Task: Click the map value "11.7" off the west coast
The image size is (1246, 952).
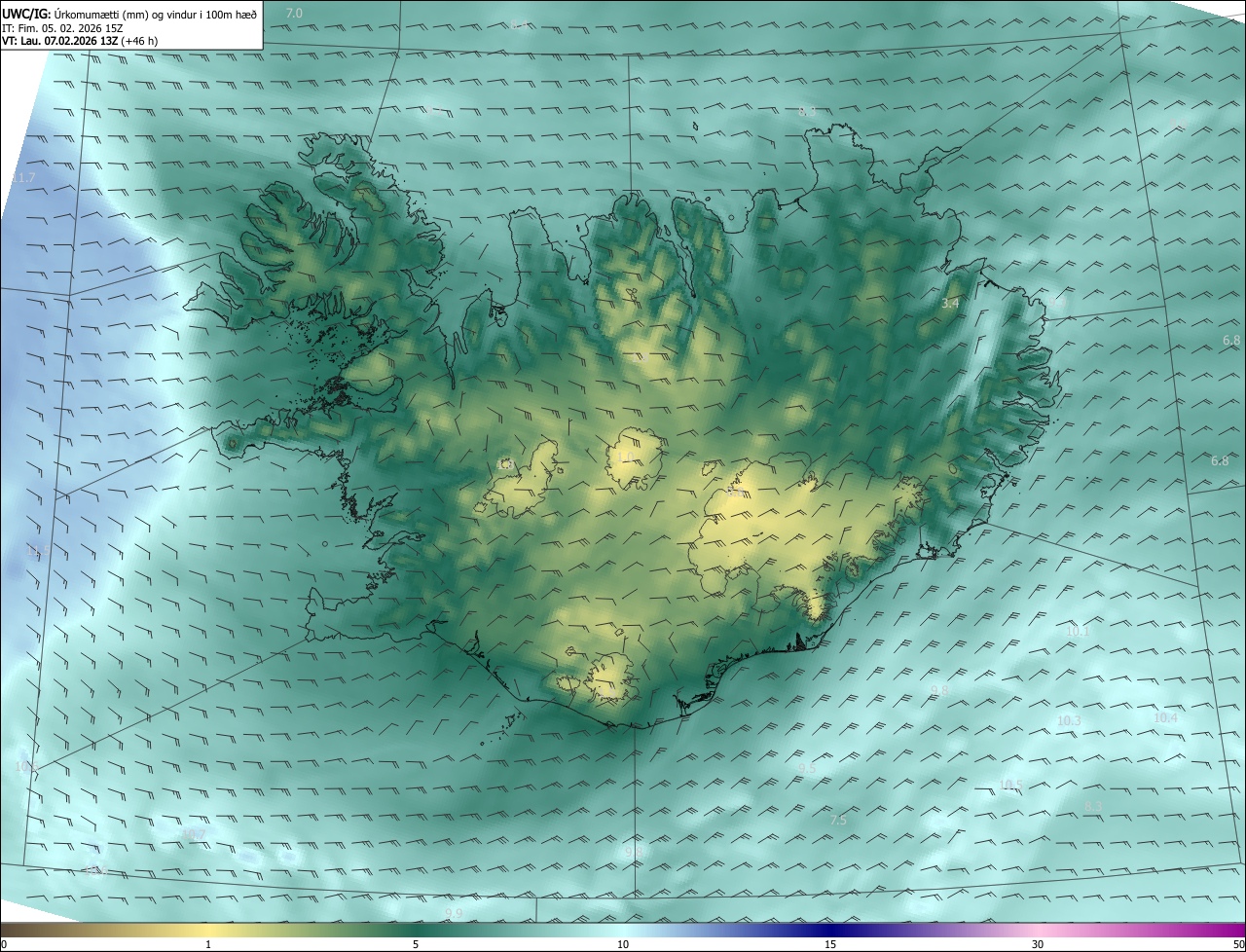Action: click(x=23, y=178)
